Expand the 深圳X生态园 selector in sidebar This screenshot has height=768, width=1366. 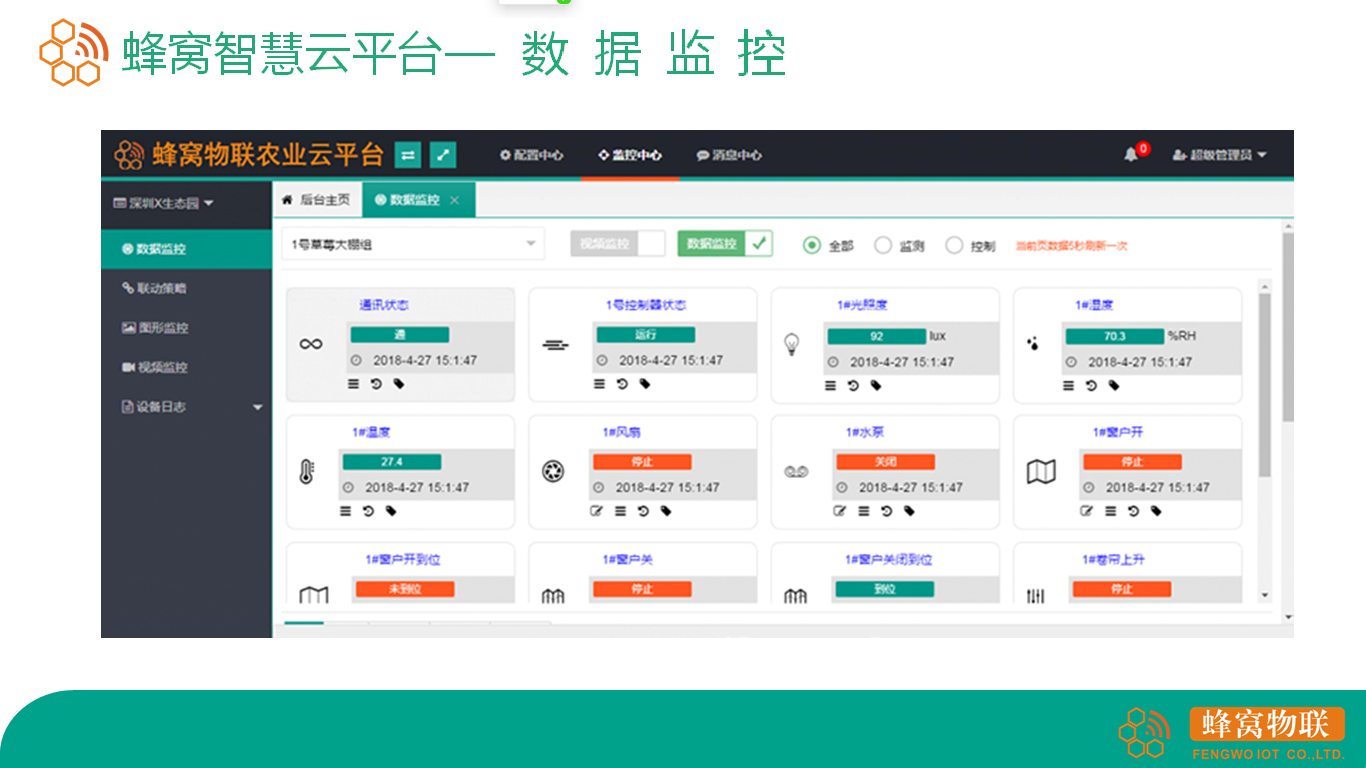(164, 203)
